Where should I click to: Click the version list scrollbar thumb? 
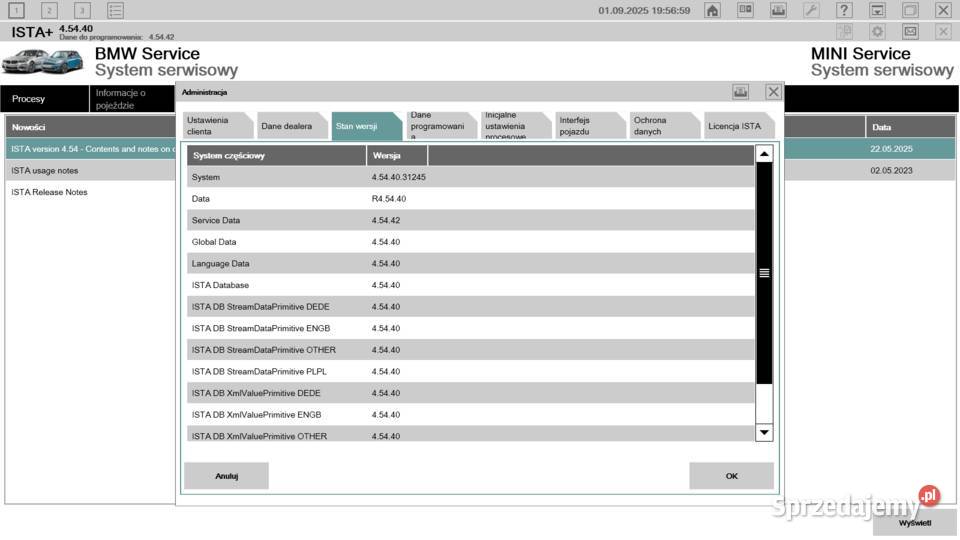pyautogui.click(x=764, y=273)
